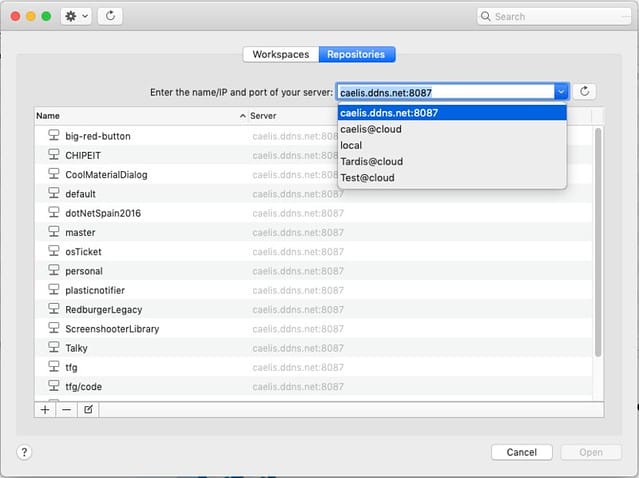Click the repository list vertical scrollbar

pyautogui.click(x=598, y=242)
